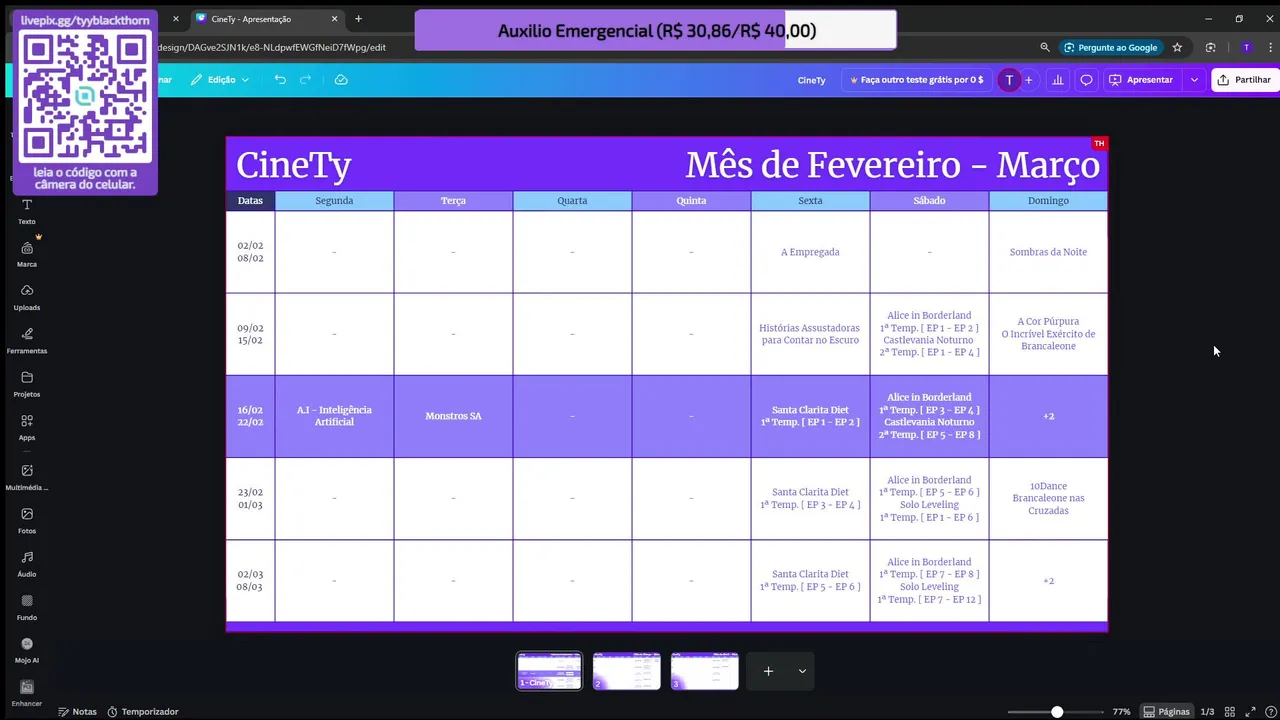
Task: Click the CineTy document title
Action: click(812, 80)
